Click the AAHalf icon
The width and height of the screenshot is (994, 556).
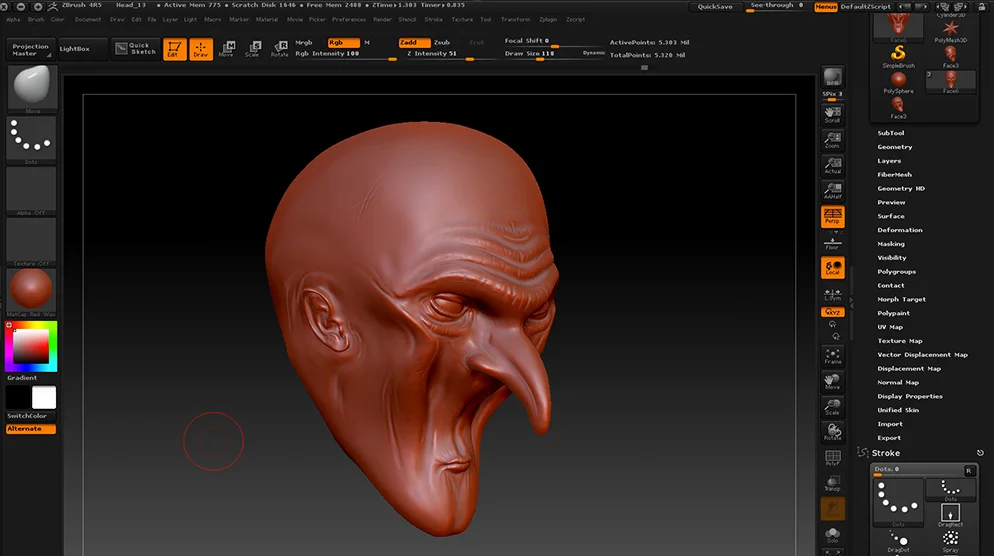pyautogui.click(x=832, y=191)
